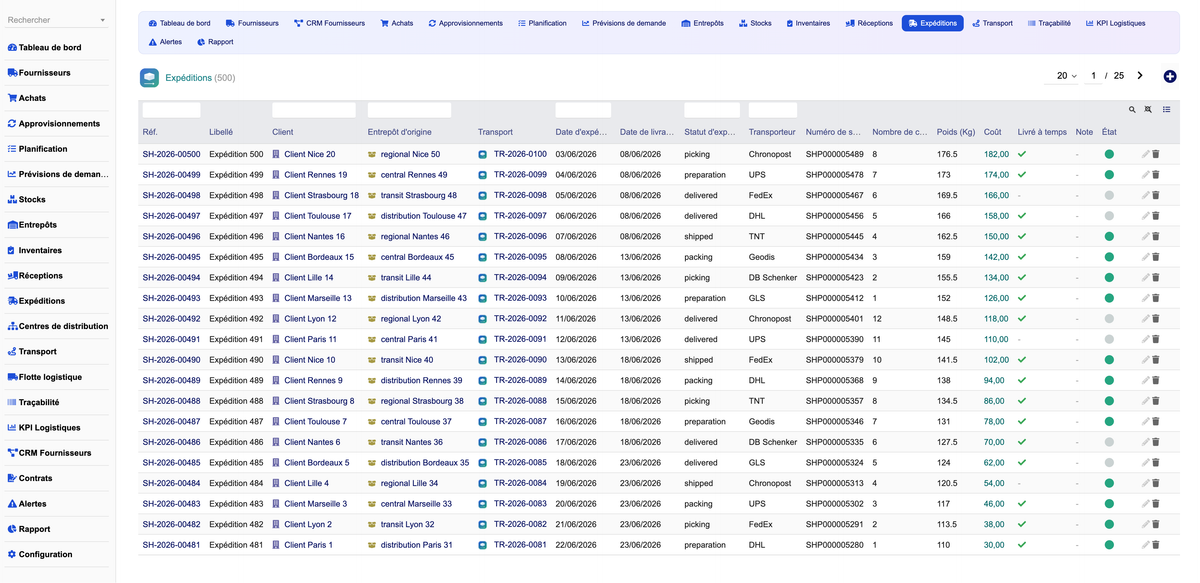The width and height of the screenshot is (1200, 583).
Task: Click the Expéditions module icon beside the title
Action: click(149, 77)
